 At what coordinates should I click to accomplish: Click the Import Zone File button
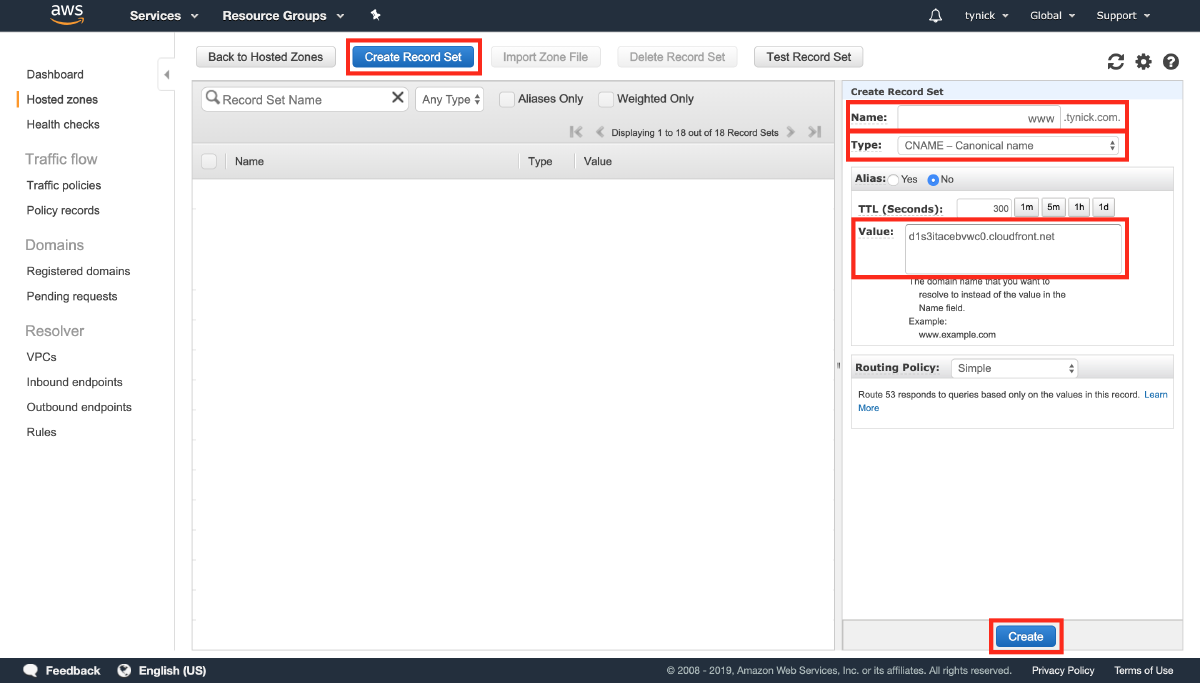[545, 57]
